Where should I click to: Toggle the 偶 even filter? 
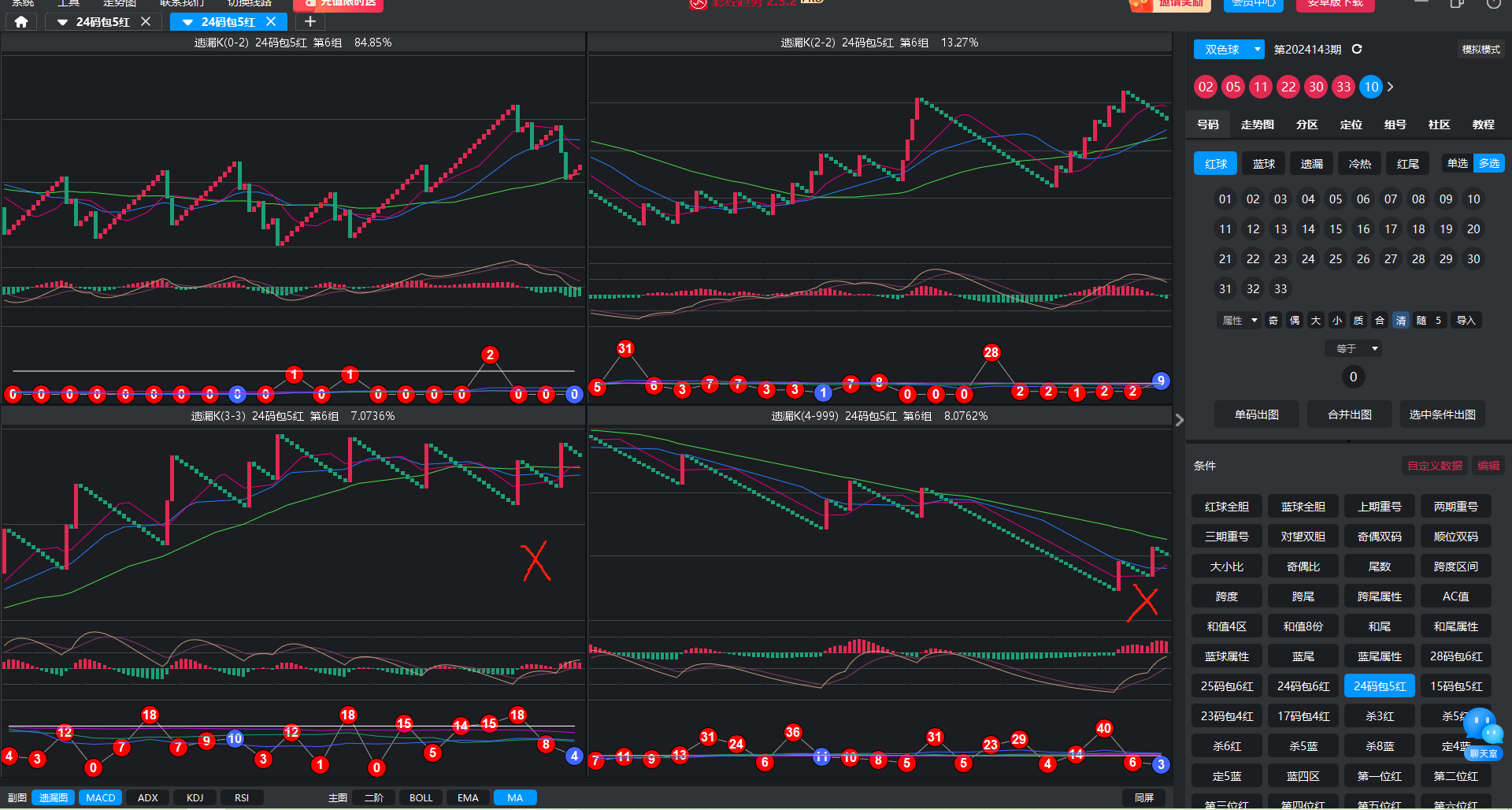click(x=1295, y=321)
